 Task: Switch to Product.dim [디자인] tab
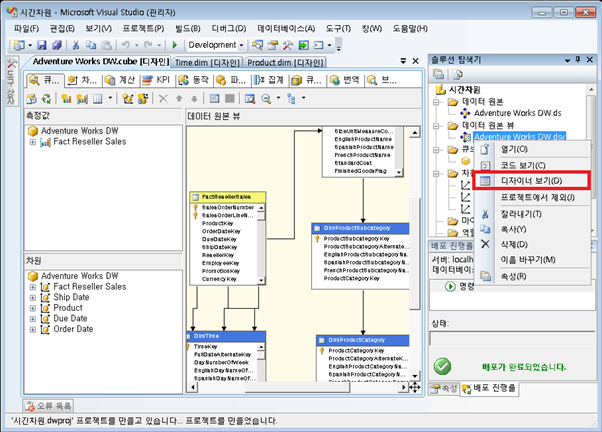point(285,63)
